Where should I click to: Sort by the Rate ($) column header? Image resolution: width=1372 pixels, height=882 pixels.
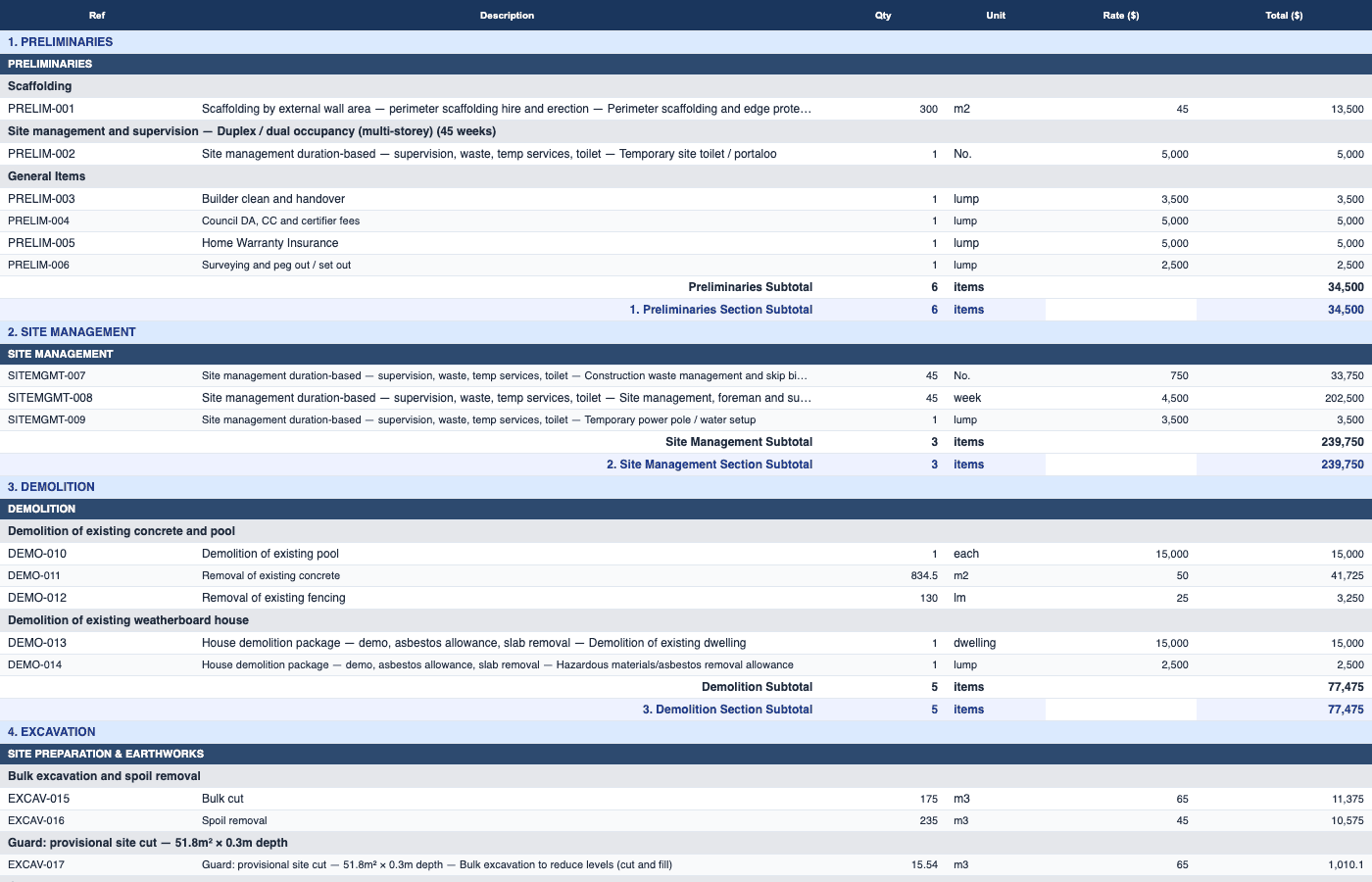tap(1121, 15)
